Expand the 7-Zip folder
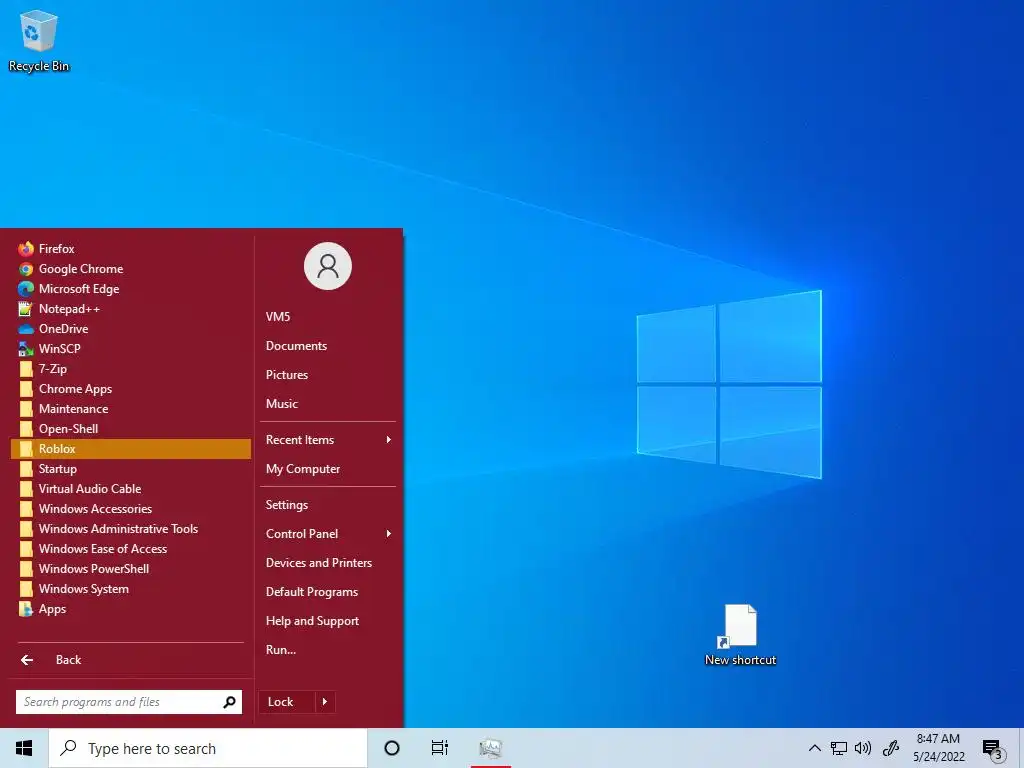The width and height of the screenshot is (1024, 768). (131, 369)
